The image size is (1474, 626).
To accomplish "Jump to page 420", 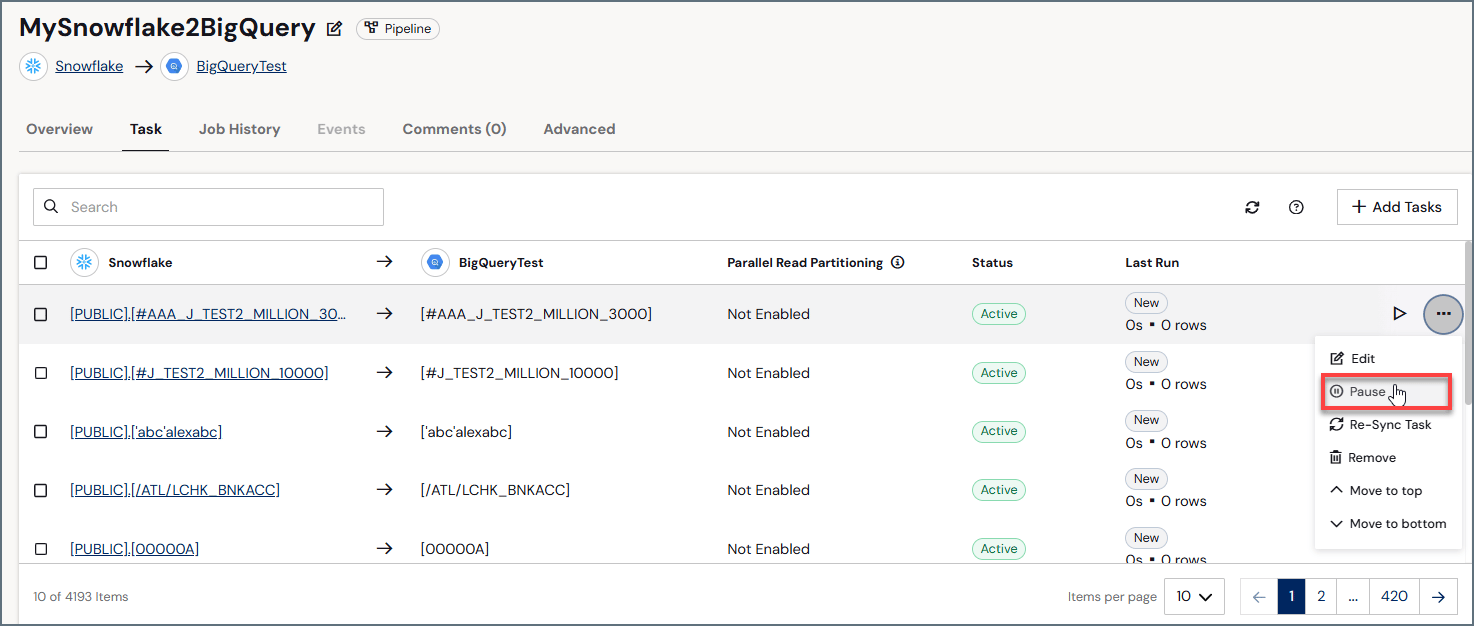I will point(1394,596).
